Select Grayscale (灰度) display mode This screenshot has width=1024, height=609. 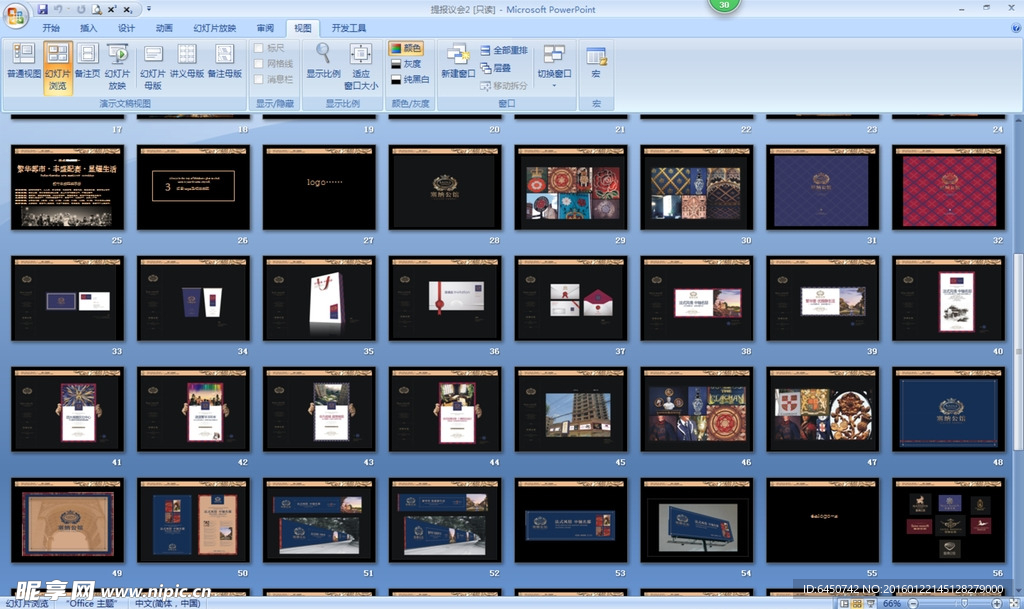point(406,64)
